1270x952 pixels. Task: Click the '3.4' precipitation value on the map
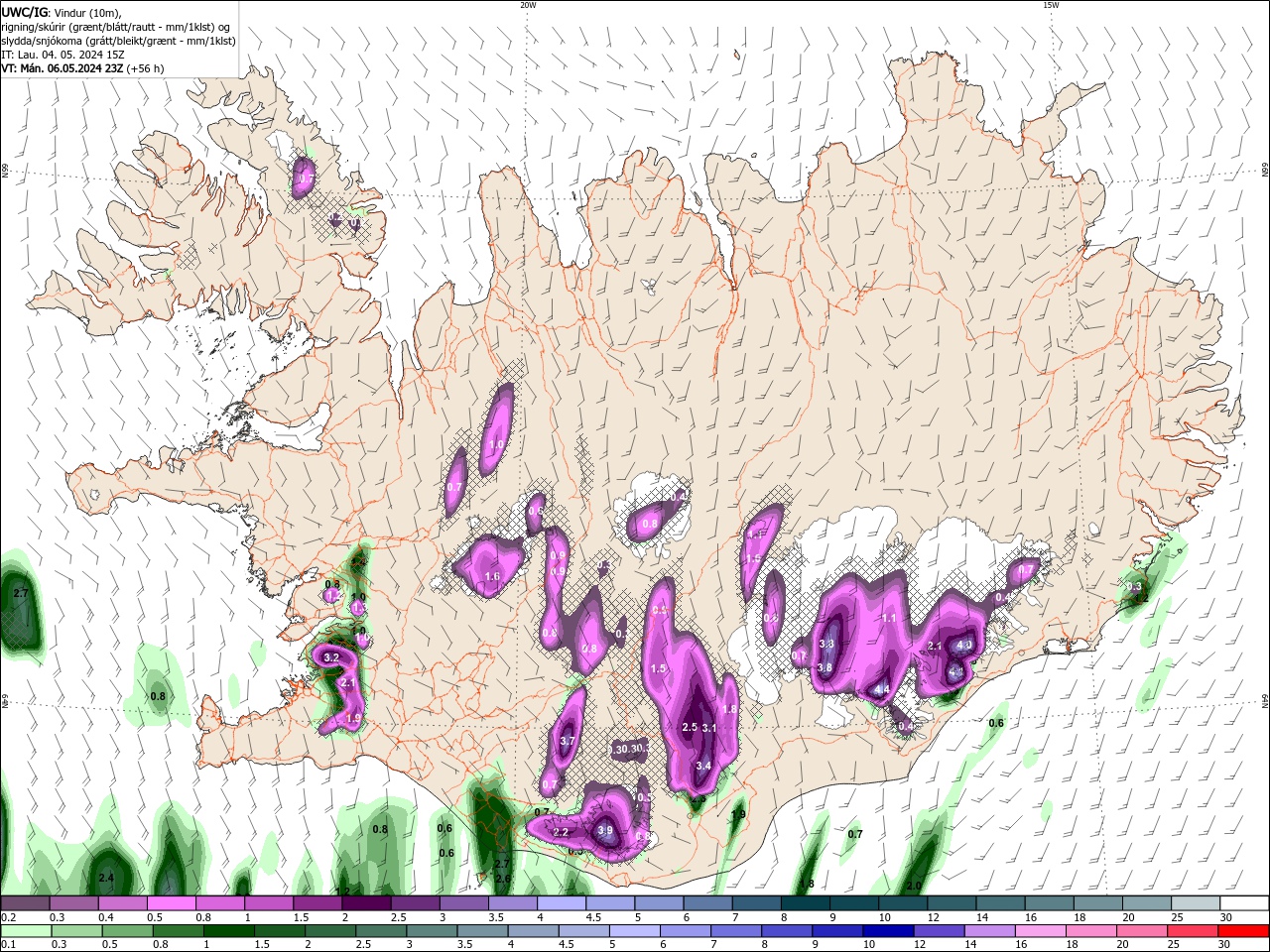(x=703, y=766)
